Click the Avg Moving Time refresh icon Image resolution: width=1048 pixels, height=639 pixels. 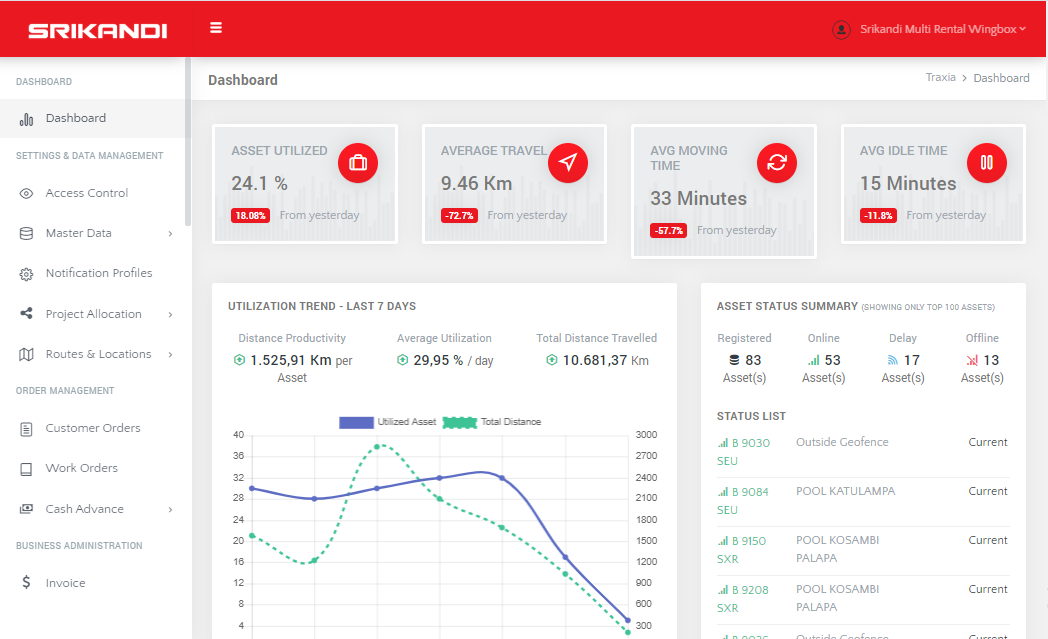click(777, 163)
